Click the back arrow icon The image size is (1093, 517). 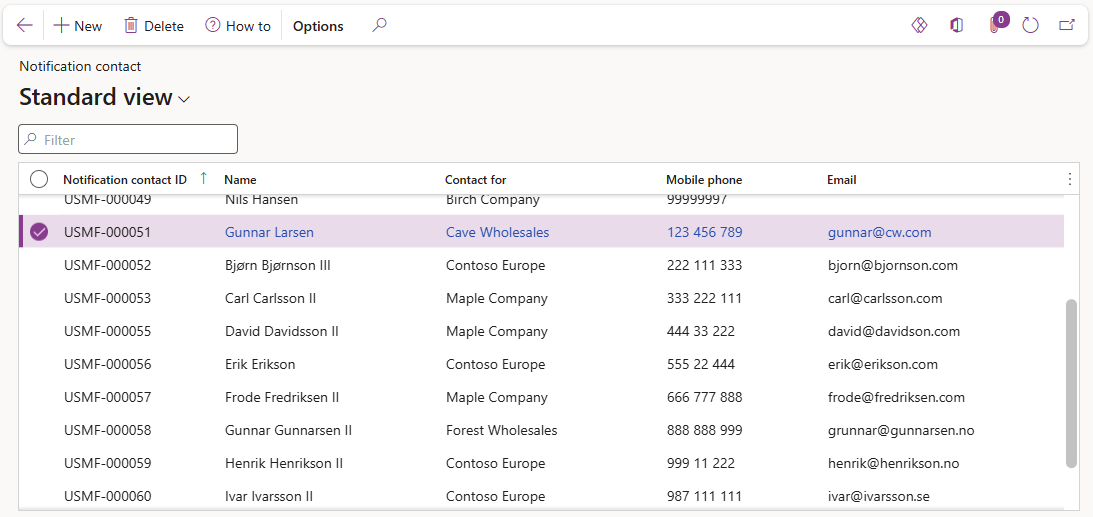point(25,26)
